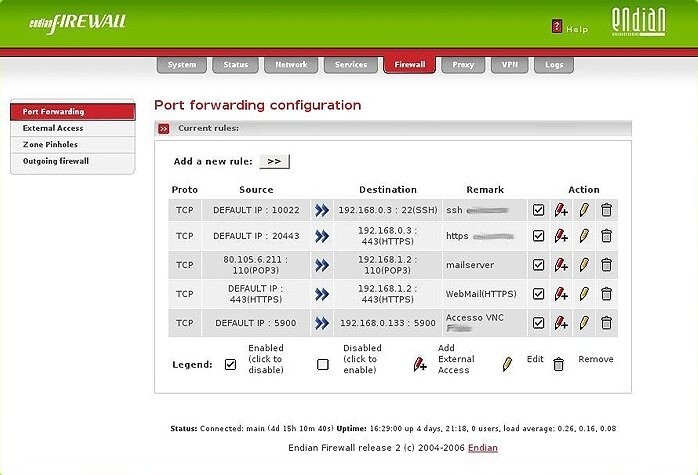The image size is (698, 475).
Task: Disable the WebMail(HTTPS) rule checkbox
Action: tap(539, 294)
